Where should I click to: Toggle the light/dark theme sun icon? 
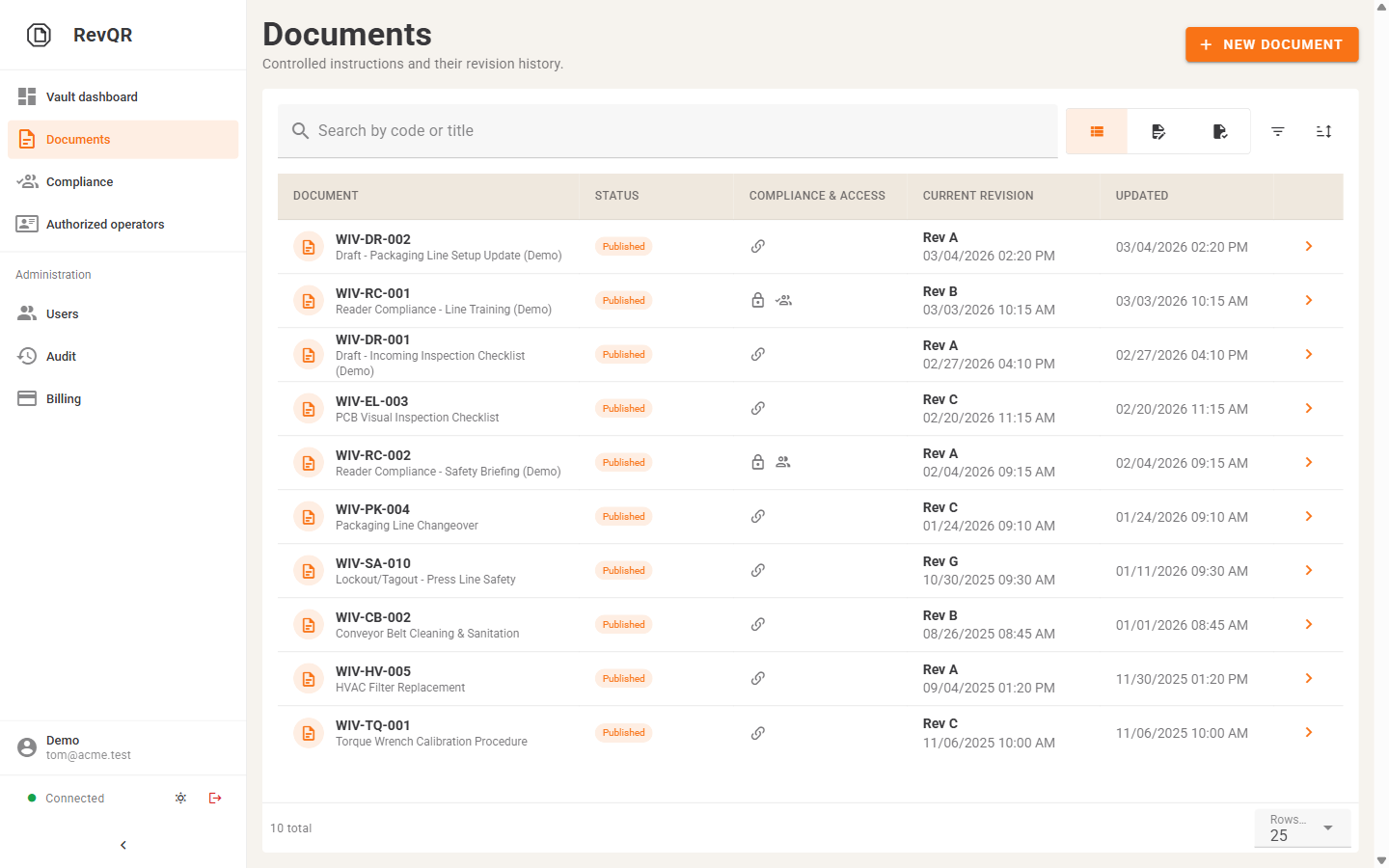tap(180, 798)
